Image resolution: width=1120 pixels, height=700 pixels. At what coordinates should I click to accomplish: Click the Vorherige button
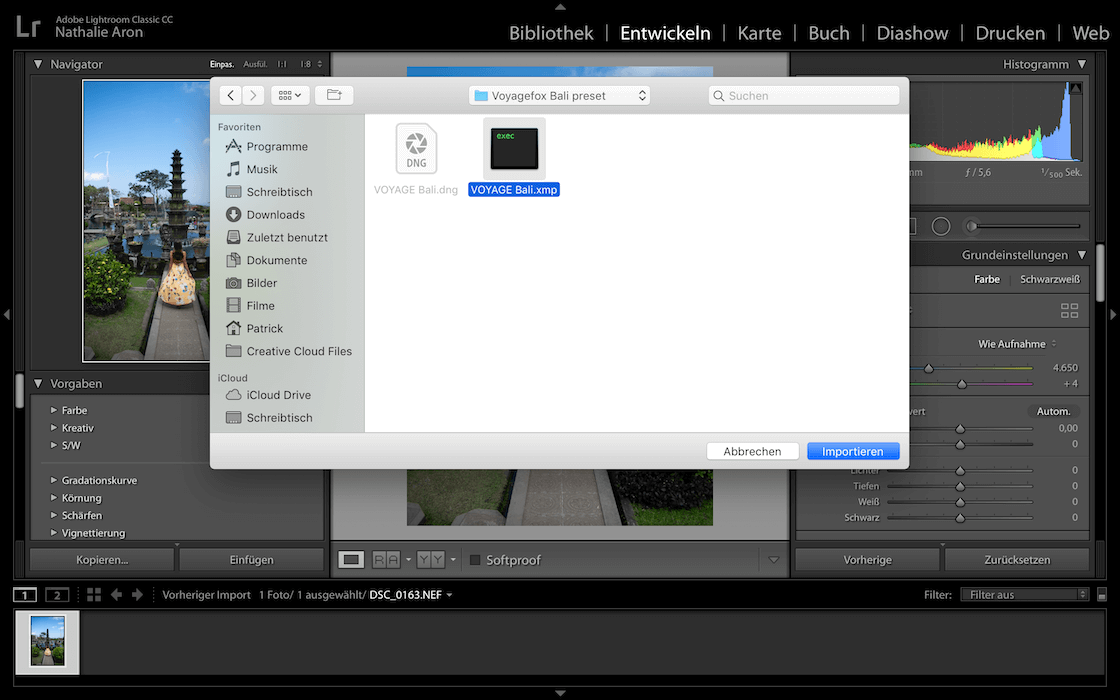pos(867,560)
